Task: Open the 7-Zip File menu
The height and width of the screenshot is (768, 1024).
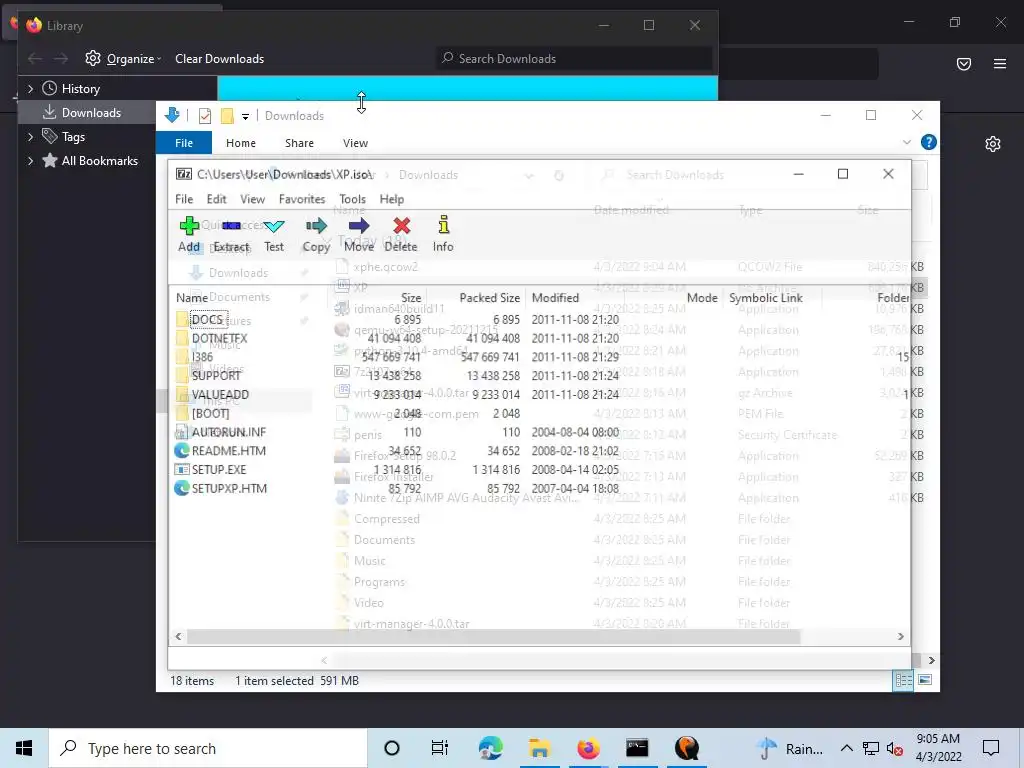Action: [x=184, y=199]
